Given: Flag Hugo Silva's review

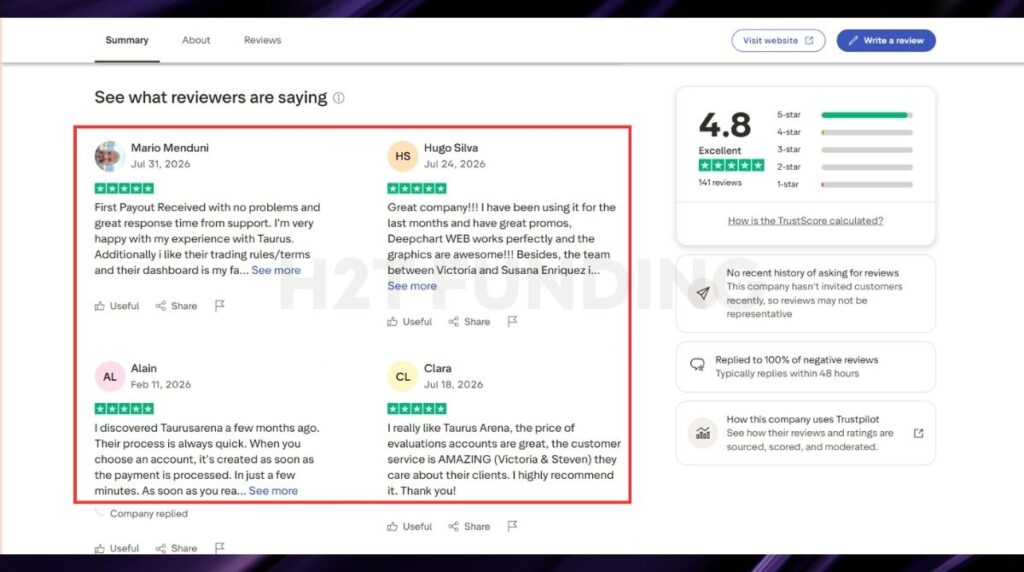Looking at the screenshot, I should pyautogui.click(x=512, y=321).
